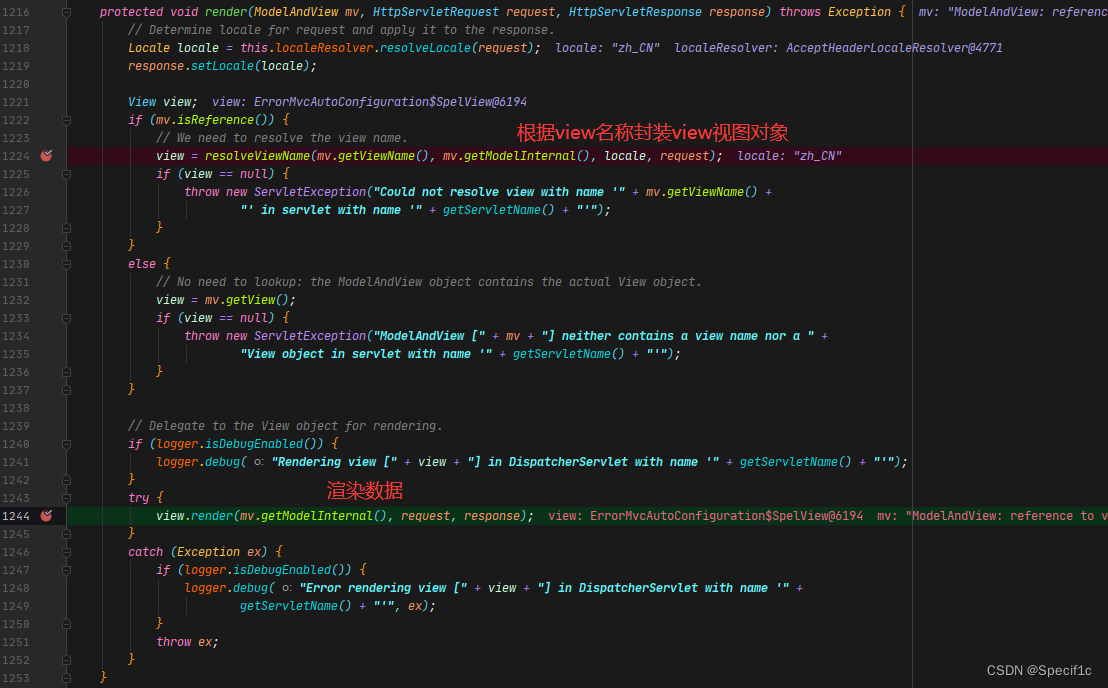This screenshot has height=688, width=1108.
Task: Click the 'try' keyword
Action: (x=138, y=497)
